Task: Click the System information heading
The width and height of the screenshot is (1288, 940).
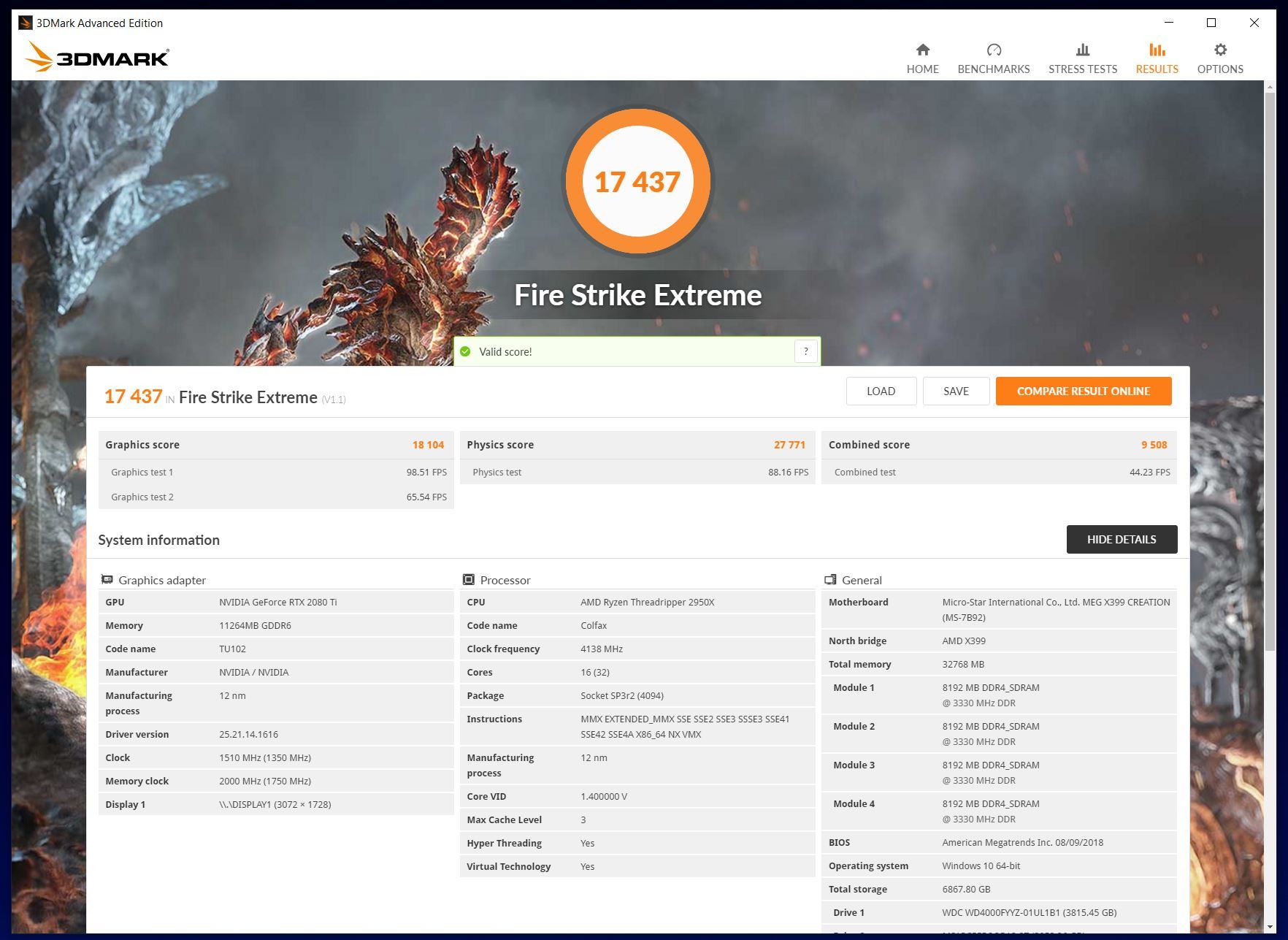Action: (x=158, y=540)
